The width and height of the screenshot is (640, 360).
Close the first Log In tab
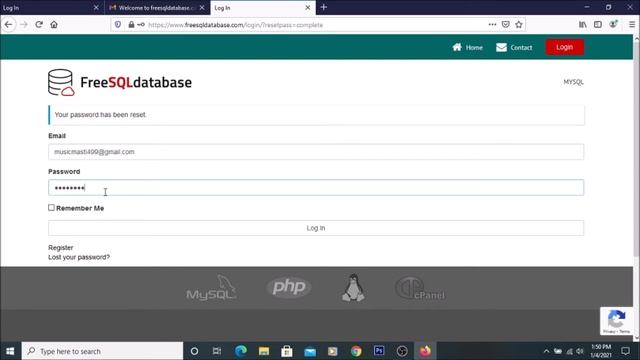pyautogui.click(x=96, y=8)
